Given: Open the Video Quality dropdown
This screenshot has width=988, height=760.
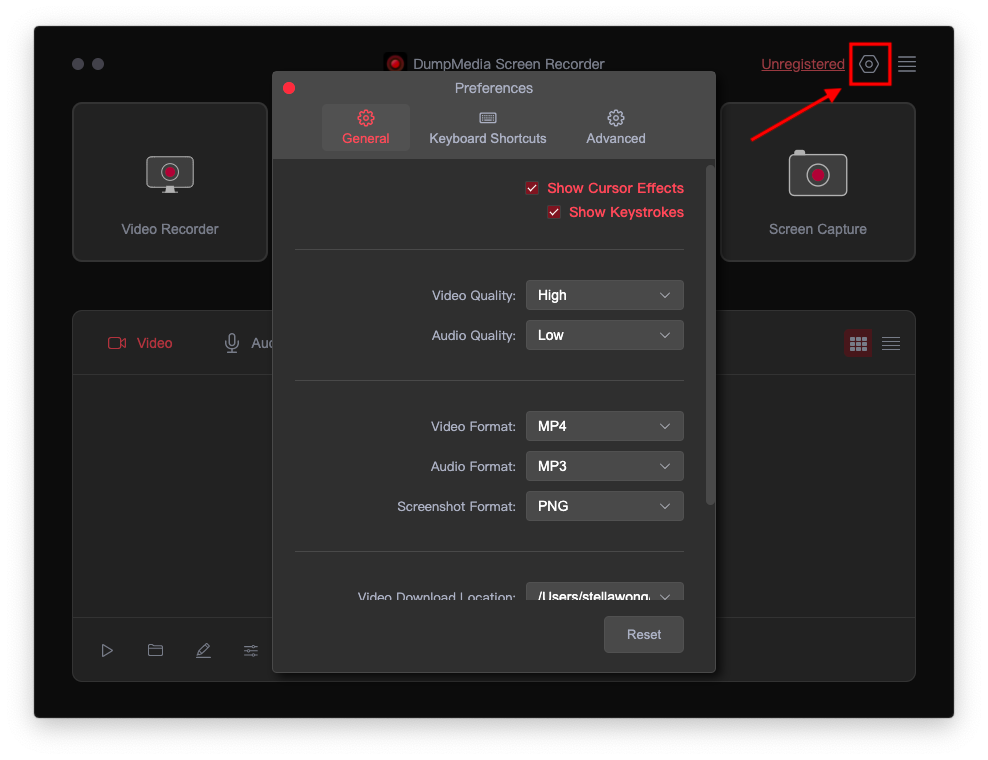Looking at the screenshot, I should coord(604,295).
